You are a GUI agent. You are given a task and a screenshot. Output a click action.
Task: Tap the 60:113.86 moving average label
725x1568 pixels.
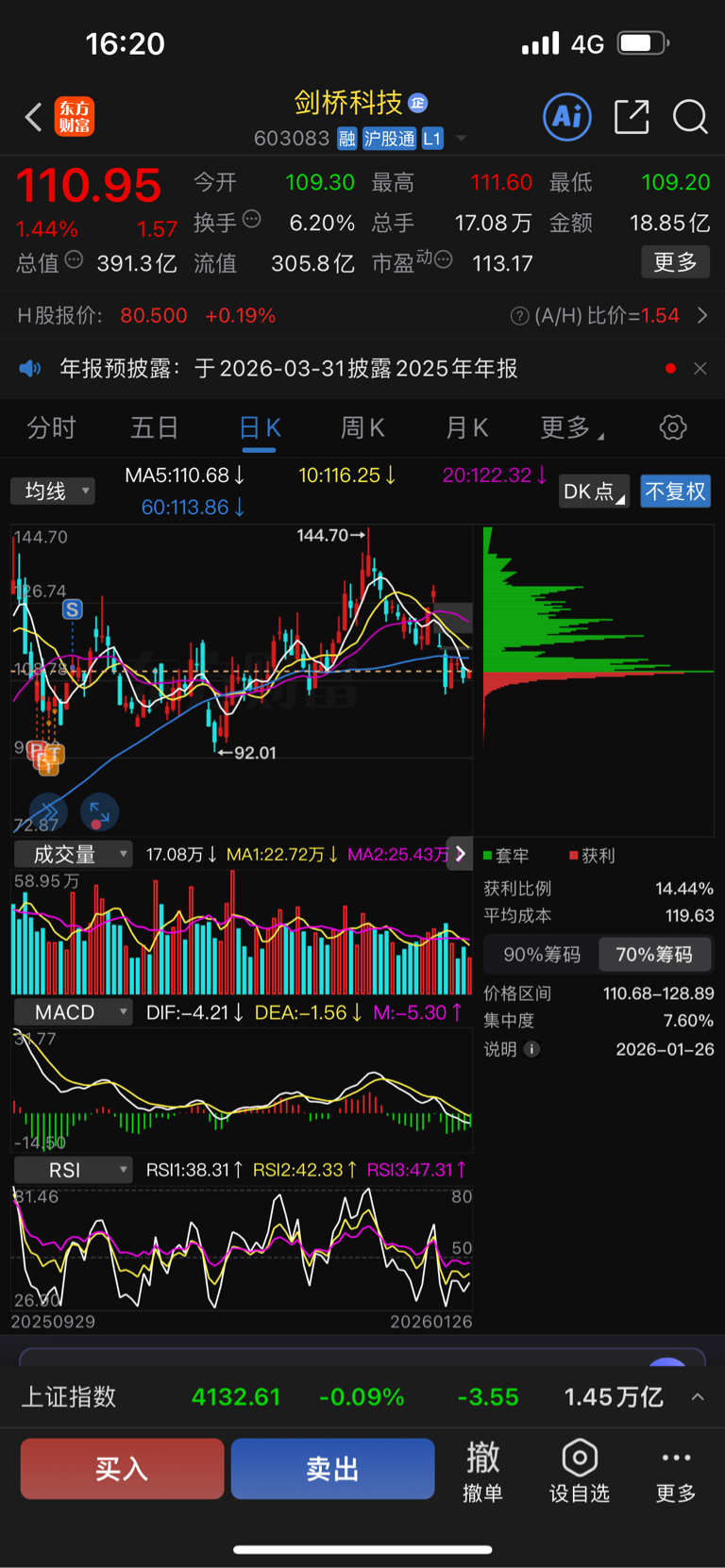click(x=194, y=508)
